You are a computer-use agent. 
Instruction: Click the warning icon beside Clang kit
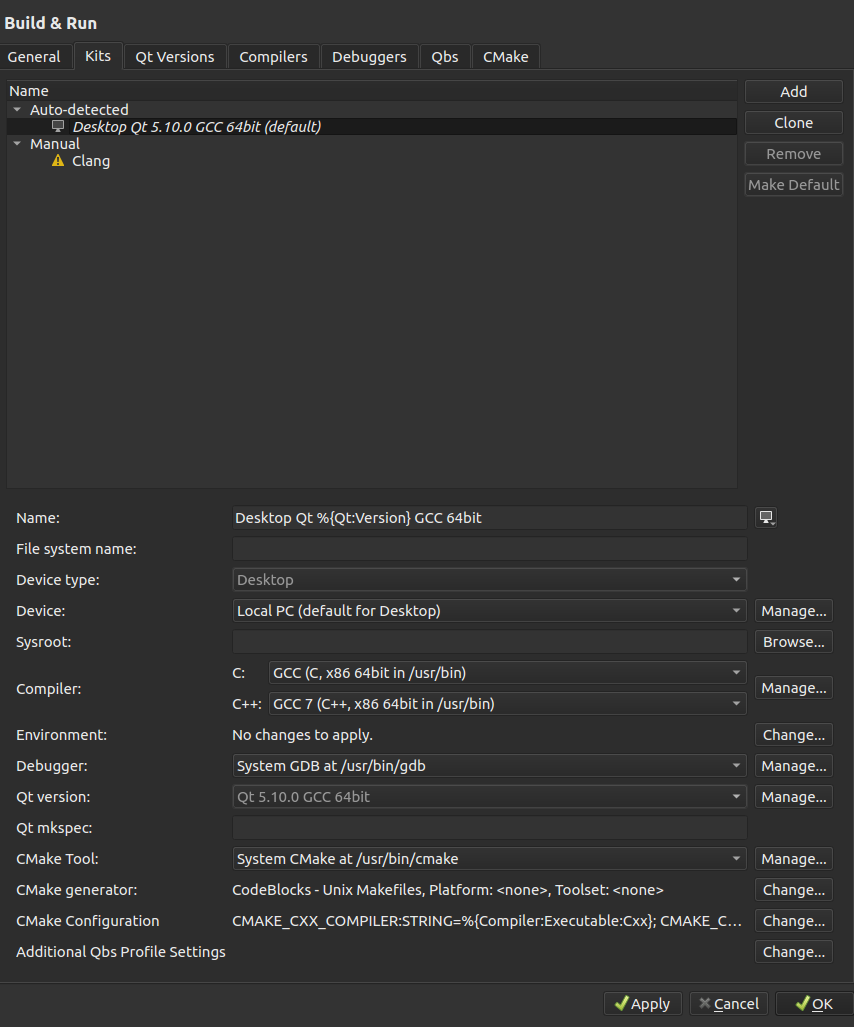tap(58, 161)
